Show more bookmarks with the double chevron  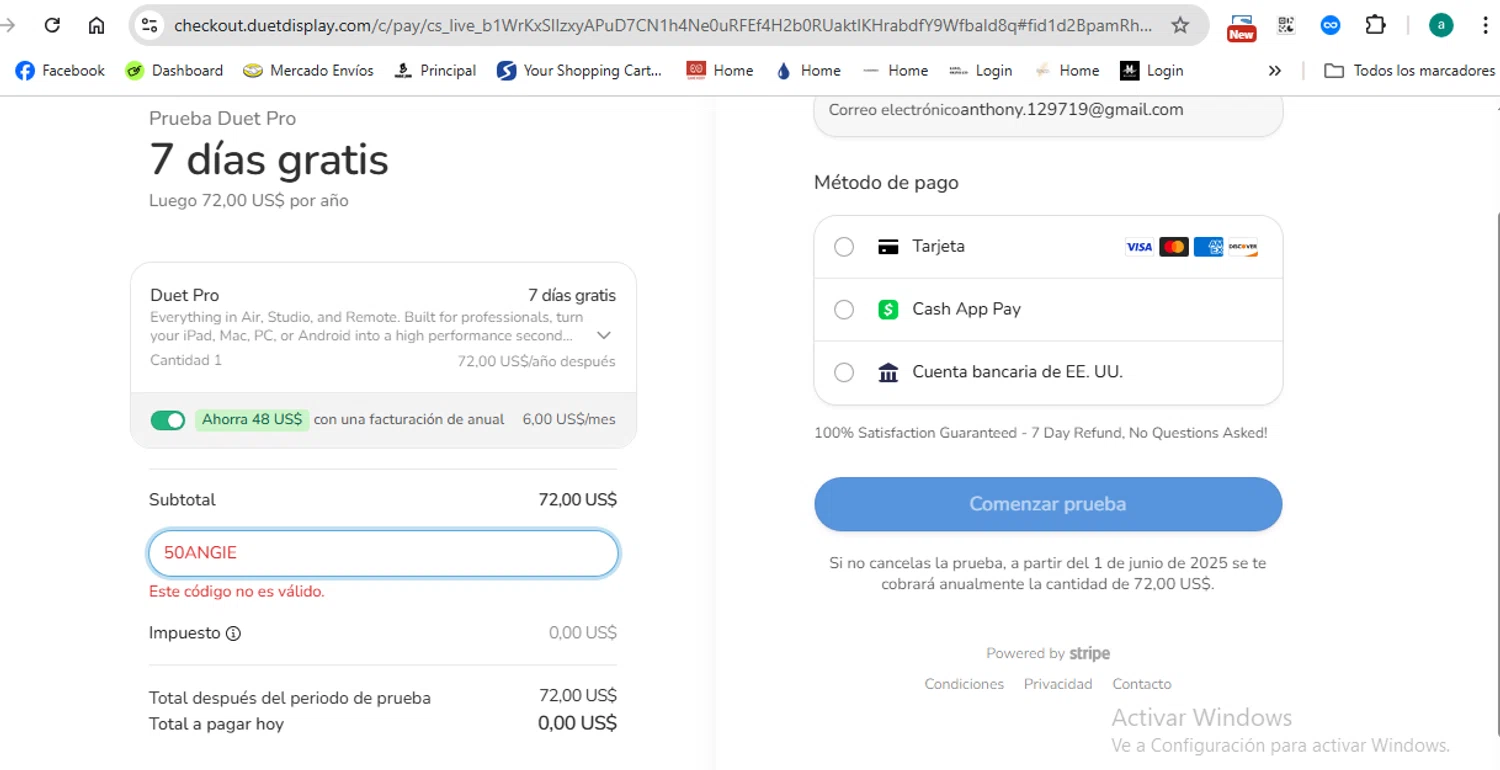point(1274,70)
